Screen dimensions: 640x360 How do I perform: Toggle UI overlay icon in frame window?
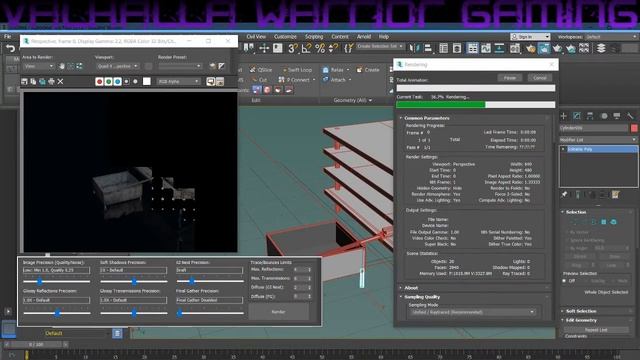[211, 82]
